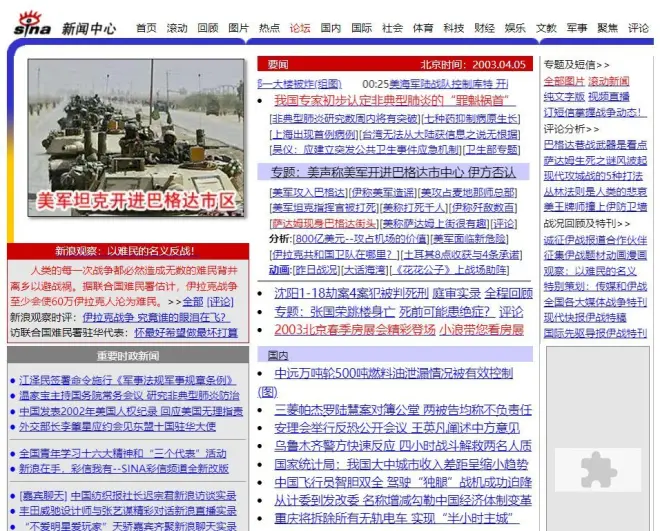
Task: Open sidebar link 巴格达巷战武器是看点
Action: point(595,145)
